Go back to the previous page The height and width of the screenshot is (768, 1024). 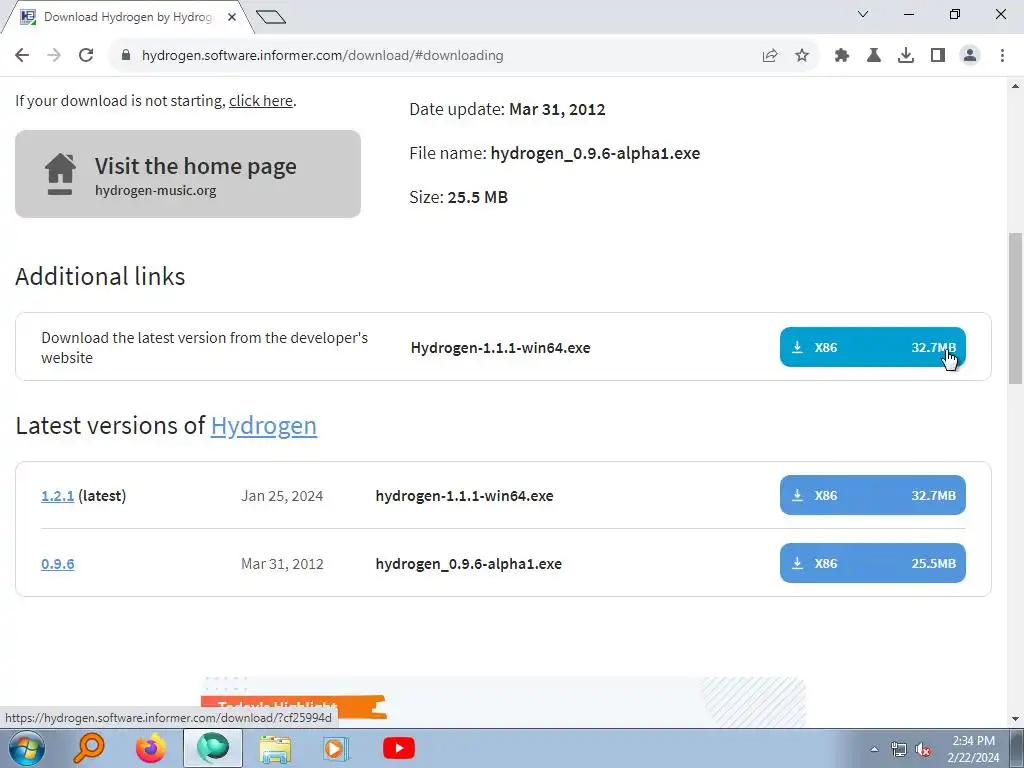(x=22, y=56)
